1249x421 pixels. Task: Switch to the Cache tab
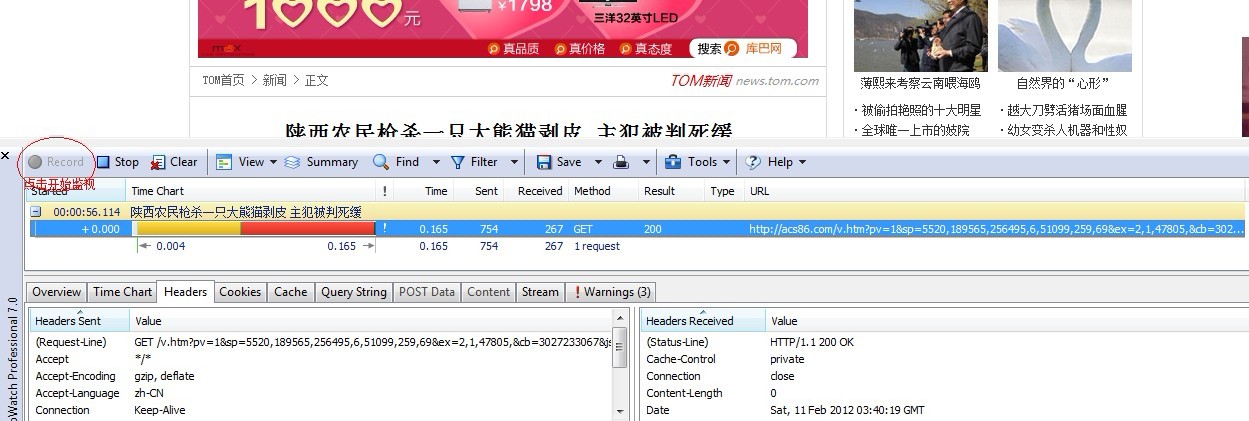tap(290, 292)
